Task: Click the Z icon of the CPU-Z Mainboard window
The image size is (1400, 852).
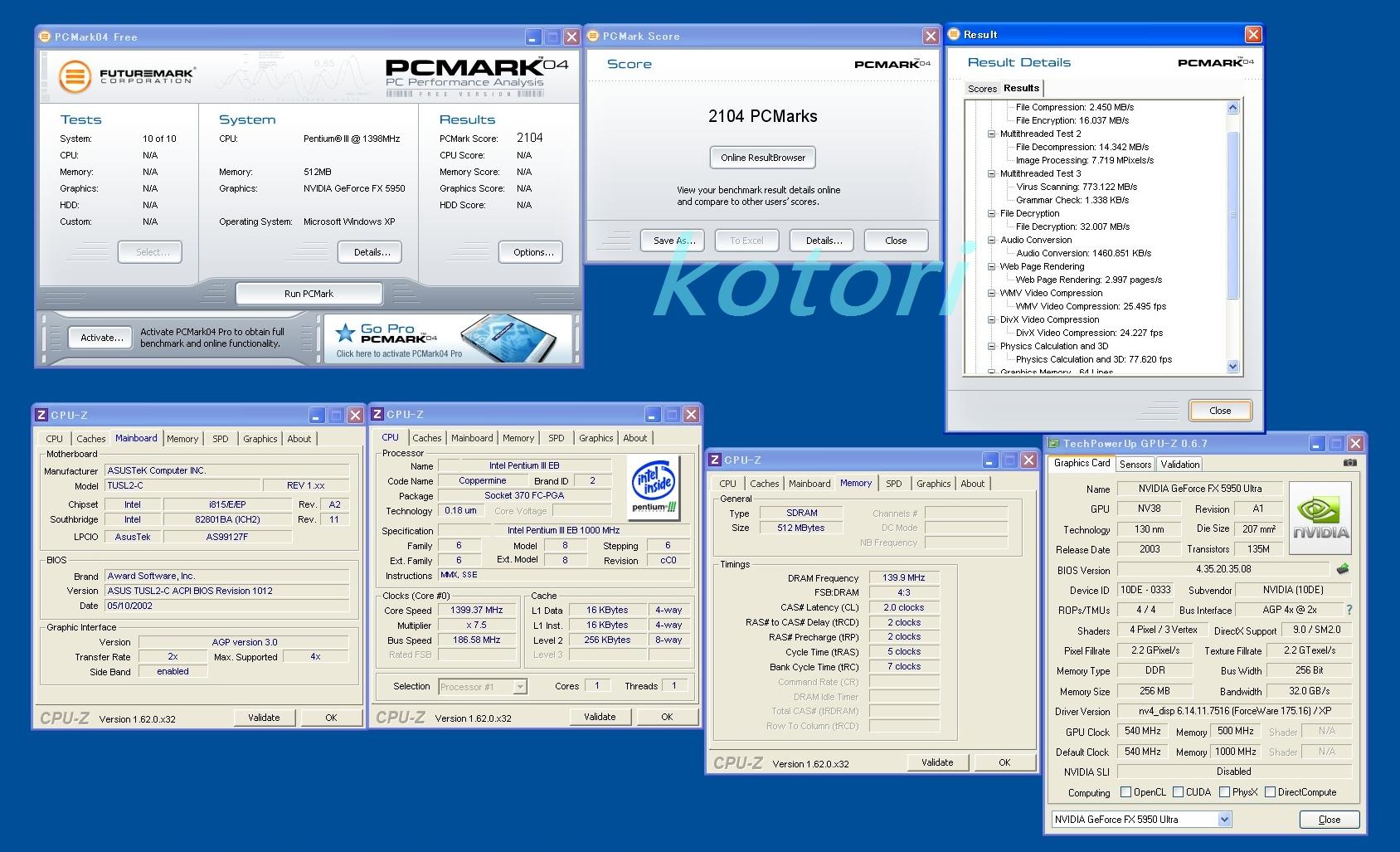Action: coord(42,415)
